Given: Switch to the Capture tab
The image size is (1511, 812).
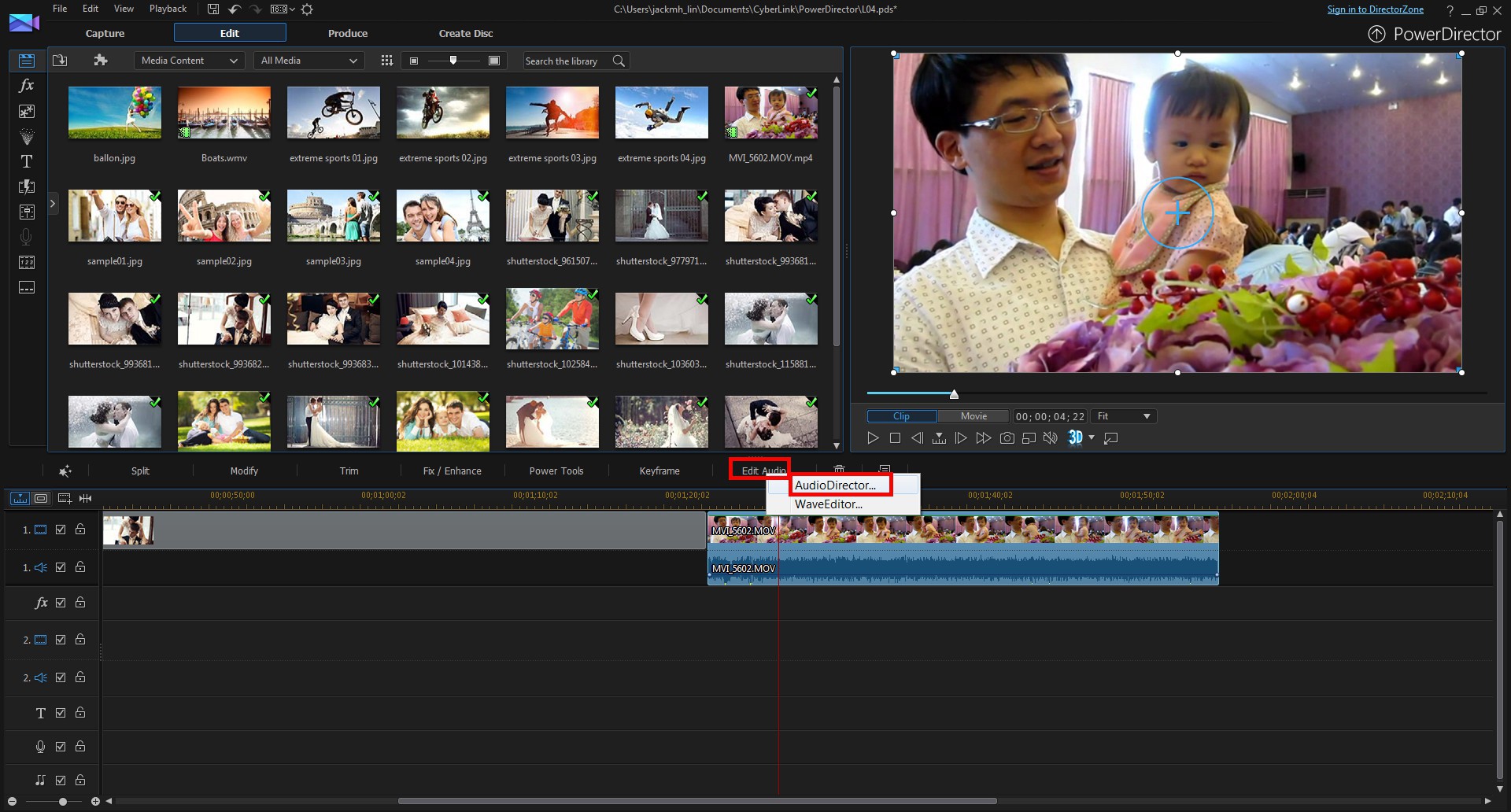Looking at the screenshot, I should [105, 33].
